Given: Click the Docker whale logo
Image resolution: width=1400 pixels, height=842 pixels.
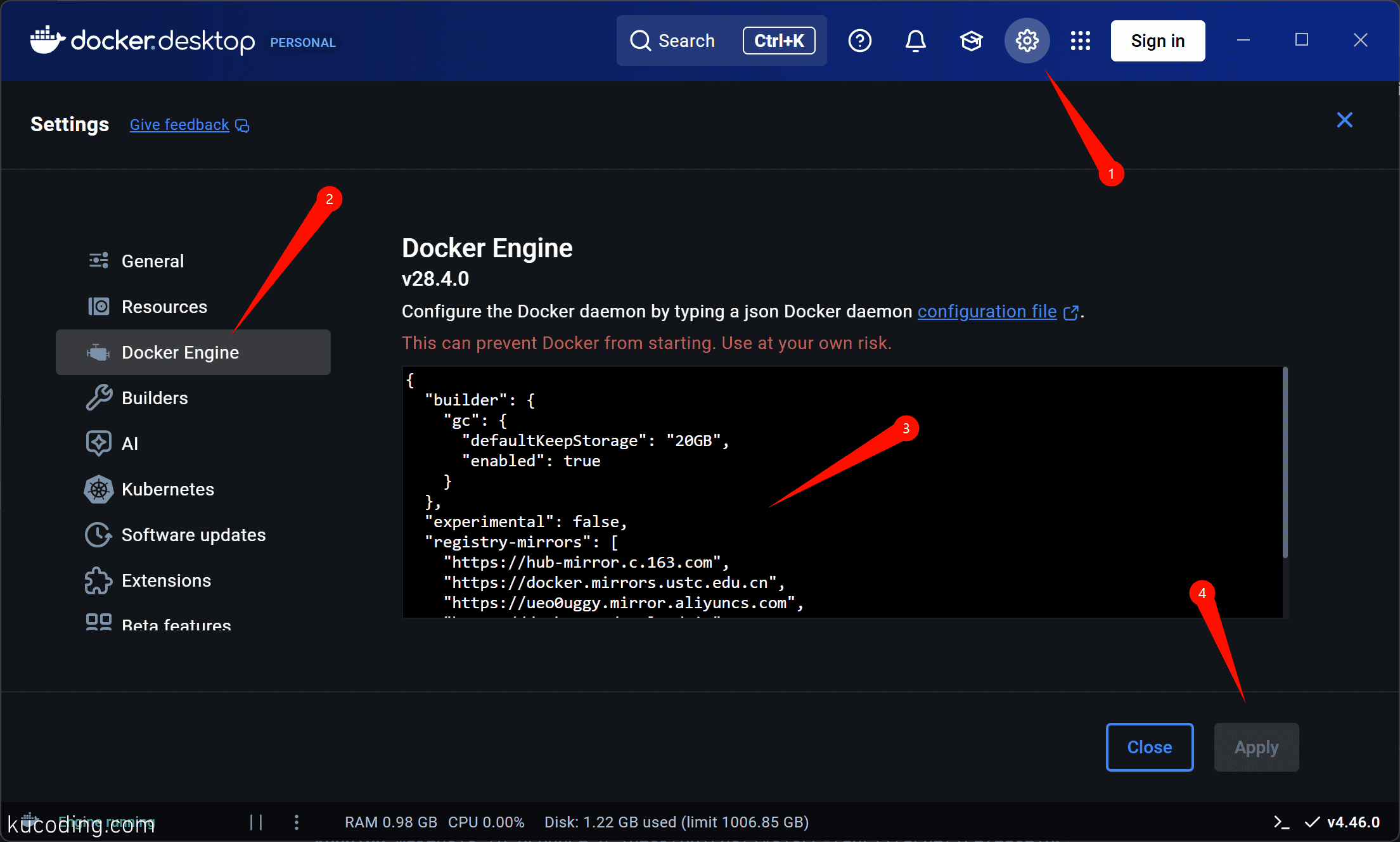Looking at the screenshot, I should (x=48, y=41).
